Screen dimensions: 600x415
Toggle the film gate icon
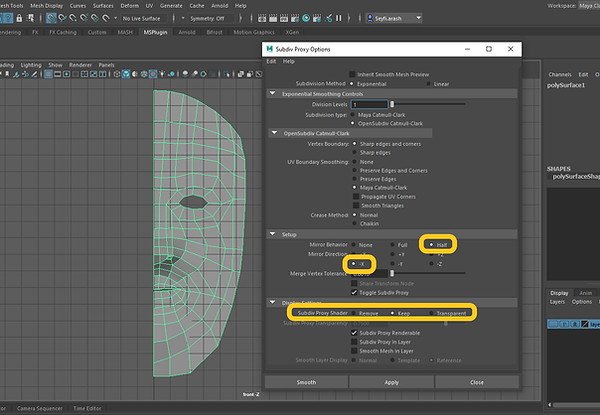pyautogui.click(x=57, y=74)
